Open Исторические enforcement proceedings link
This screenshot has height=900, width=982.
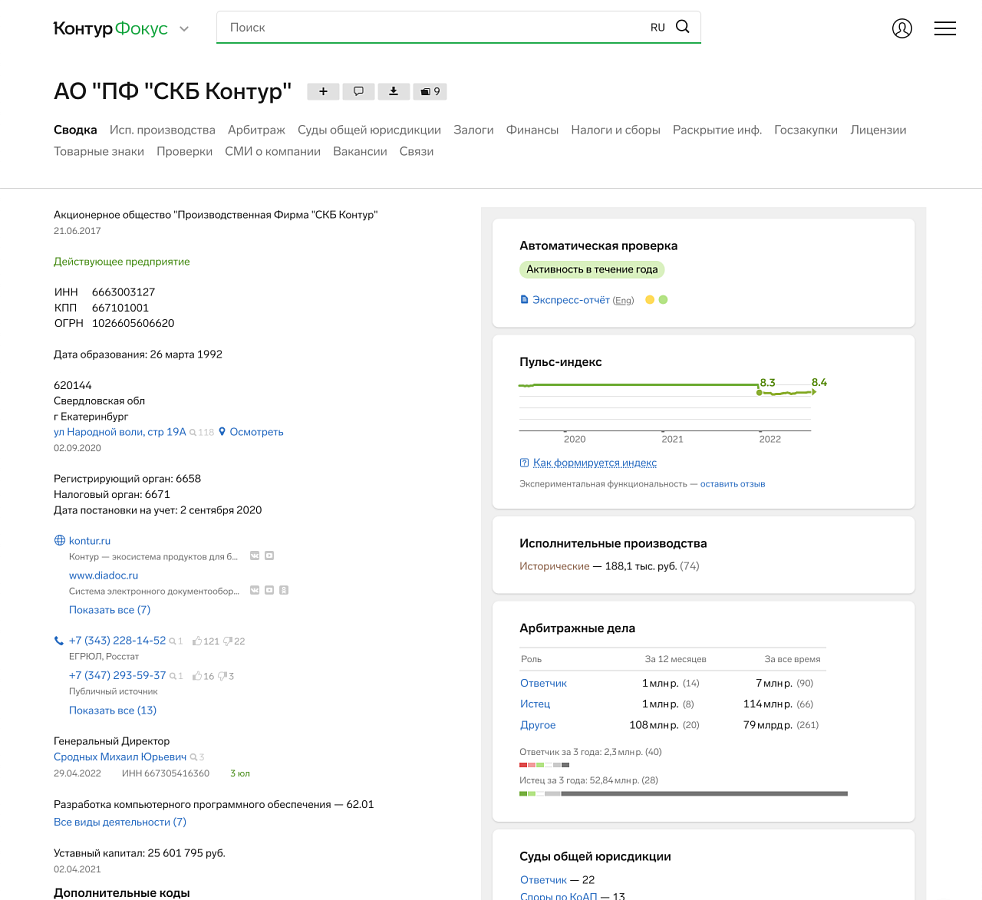554,566
